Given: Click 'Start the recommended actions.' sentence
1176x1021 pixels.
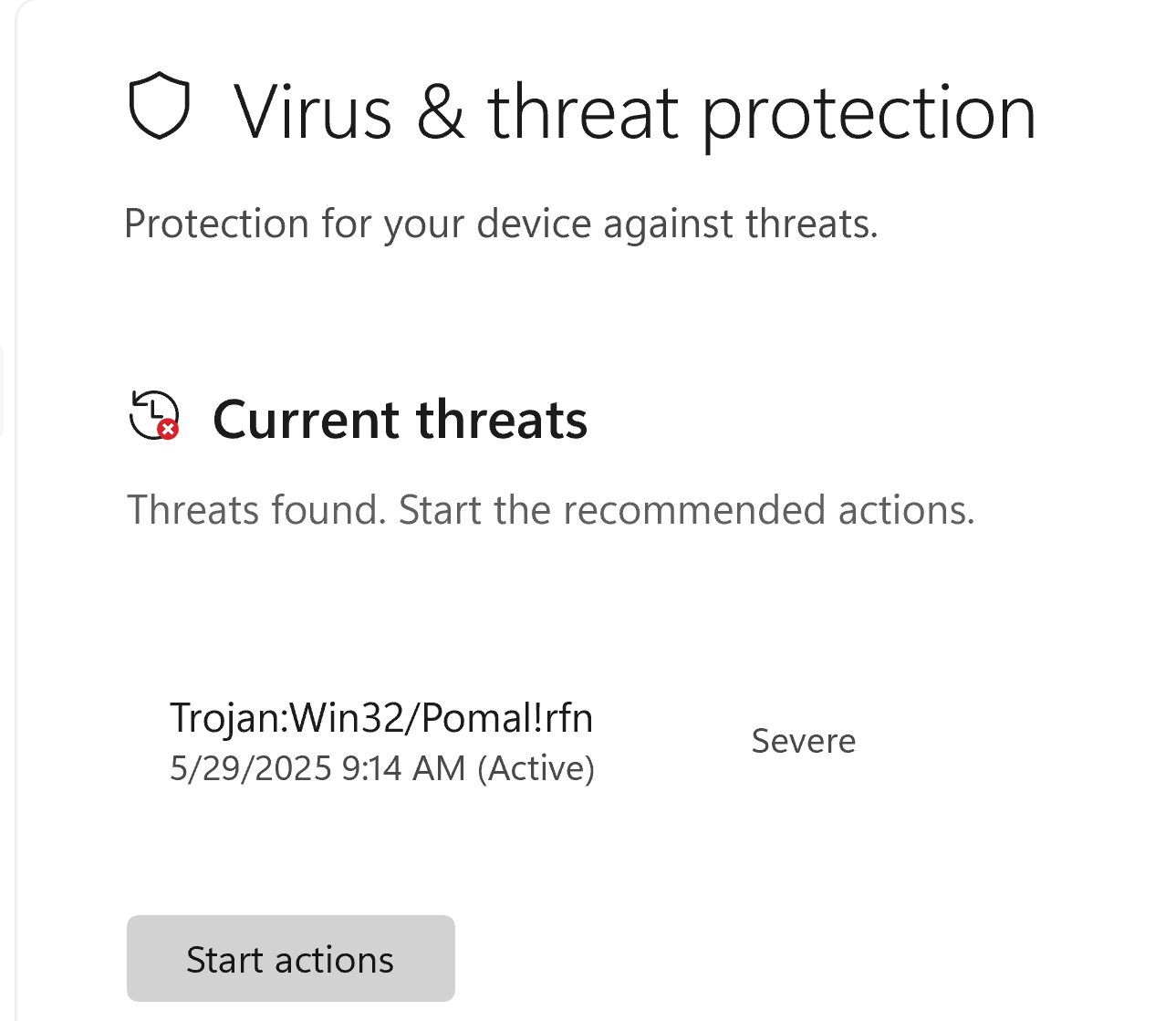Looking at the screenshot, I should 687,509.
